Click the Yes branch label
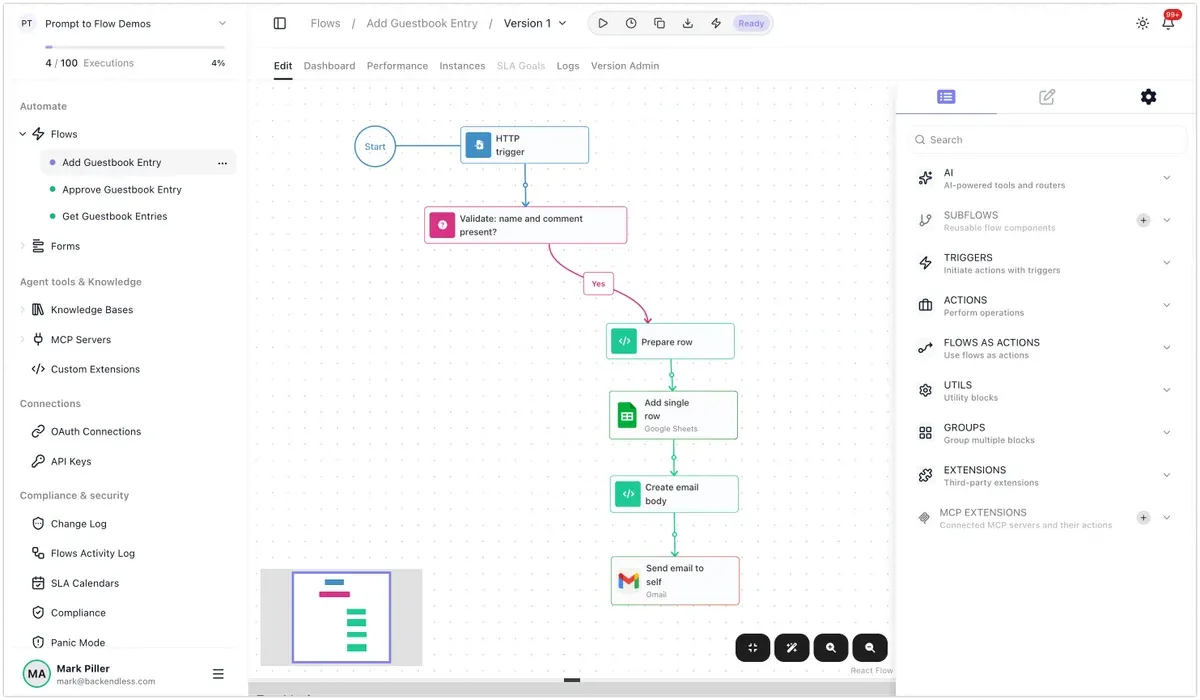This screenshot has width=1200, height=700. pos(598,283)
